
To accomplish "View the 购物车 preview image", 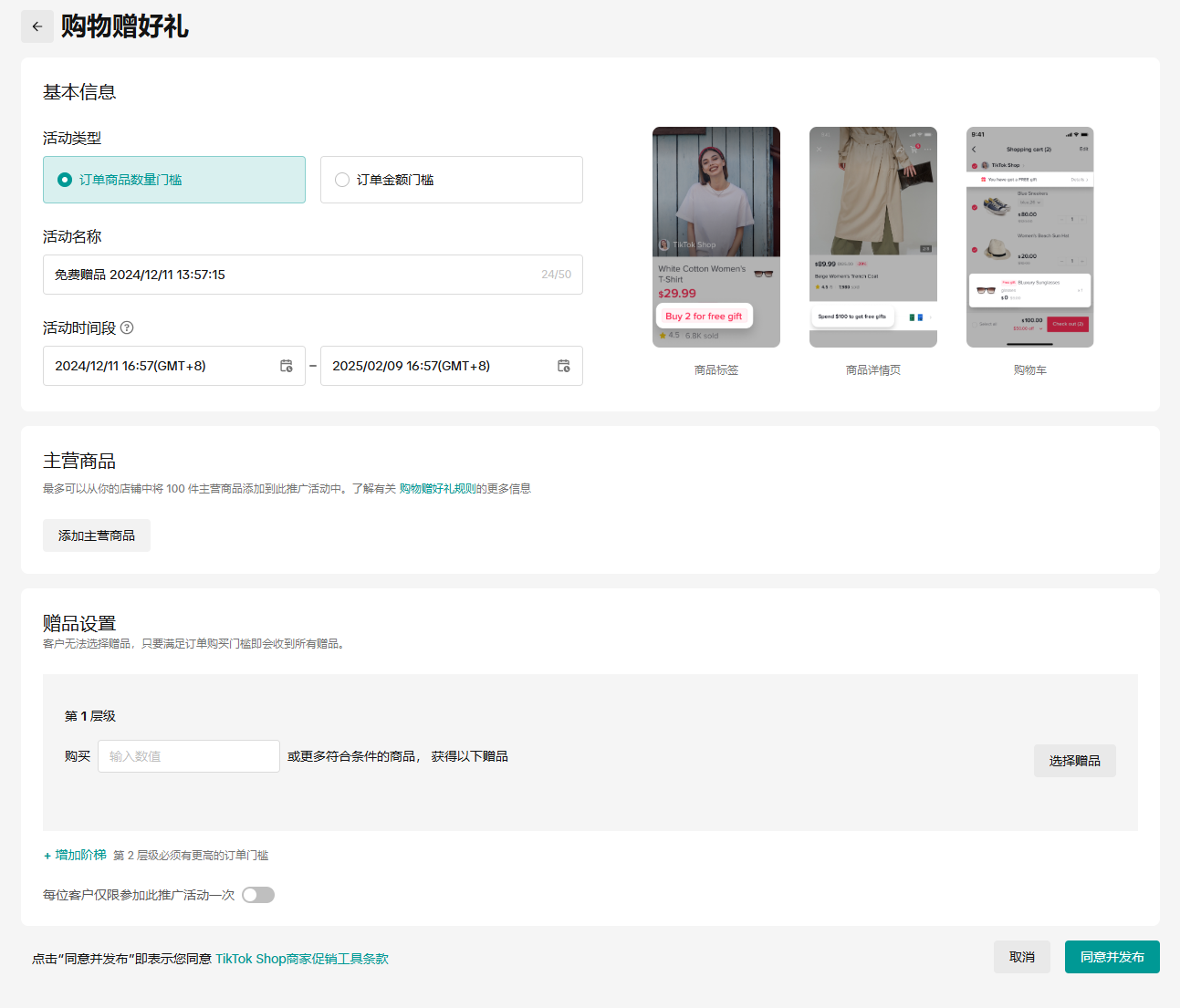I will click(1029, 237).
